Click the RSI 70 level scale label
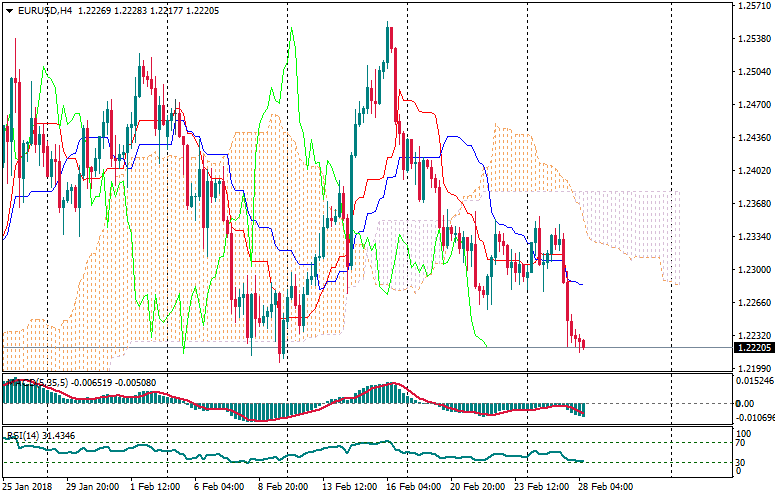The height and width of the screenshot is (498, 775). pyautogui.click(x=743, y=442)
